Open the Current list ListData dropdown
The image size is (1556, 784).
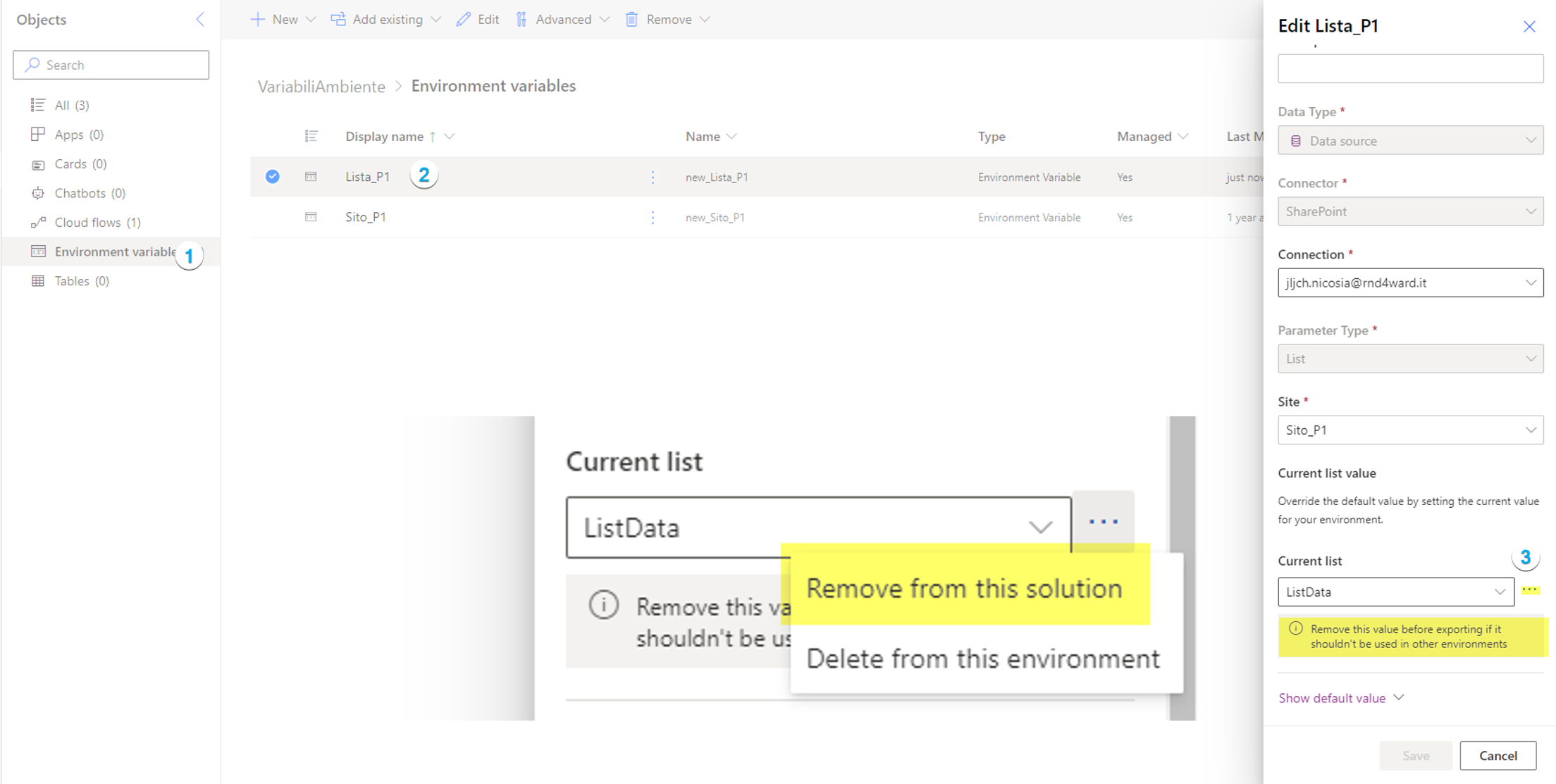pos(1395,592)
